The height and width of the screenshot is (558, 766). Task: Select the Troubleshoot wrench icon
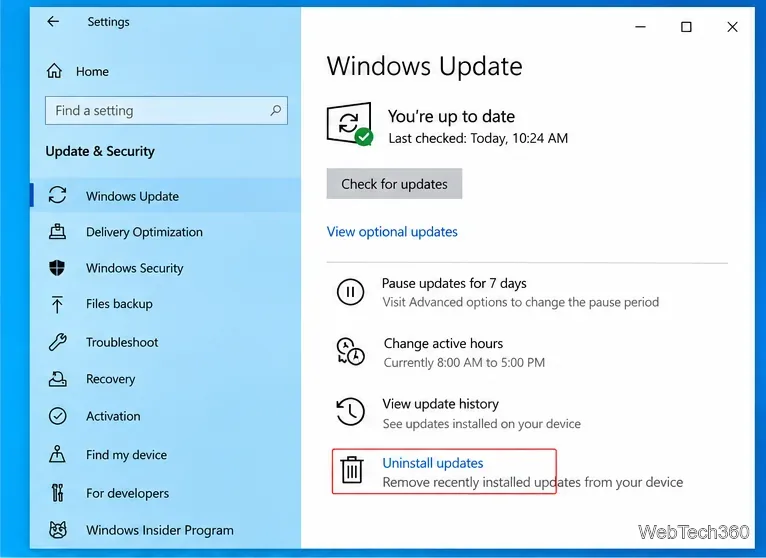57,342
